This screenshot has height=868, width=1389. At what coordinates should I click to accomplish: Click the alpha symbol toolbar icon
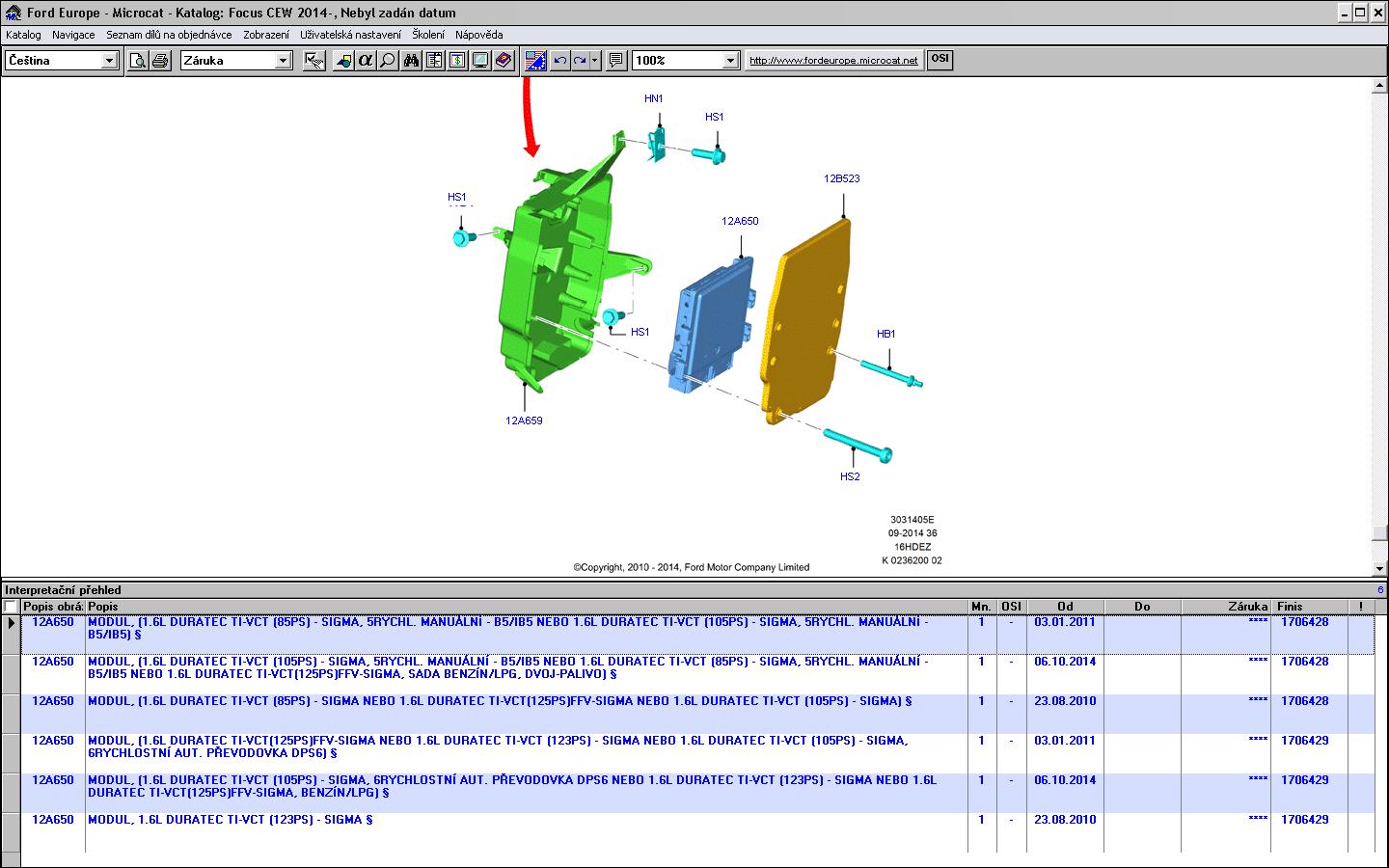pos(365,61)
